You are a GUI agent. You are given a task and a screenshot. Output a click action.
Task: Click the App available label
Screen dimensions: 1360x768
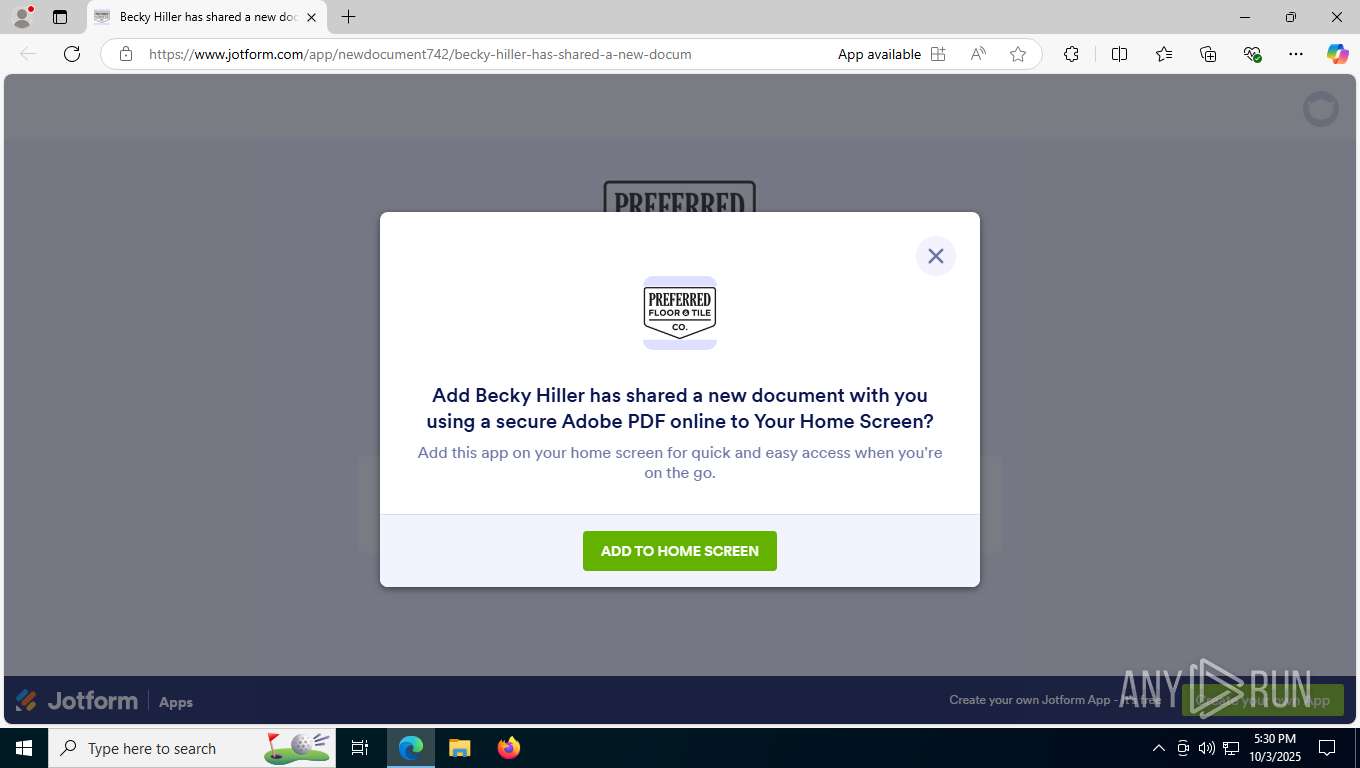[879, 54]
